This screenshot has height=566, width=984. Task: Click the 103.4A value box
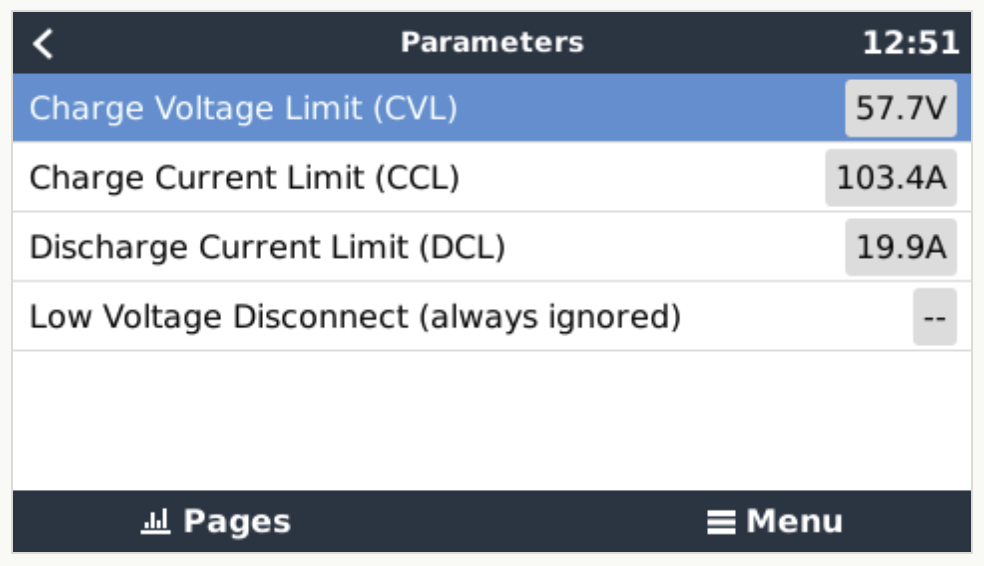click(890, 178)
